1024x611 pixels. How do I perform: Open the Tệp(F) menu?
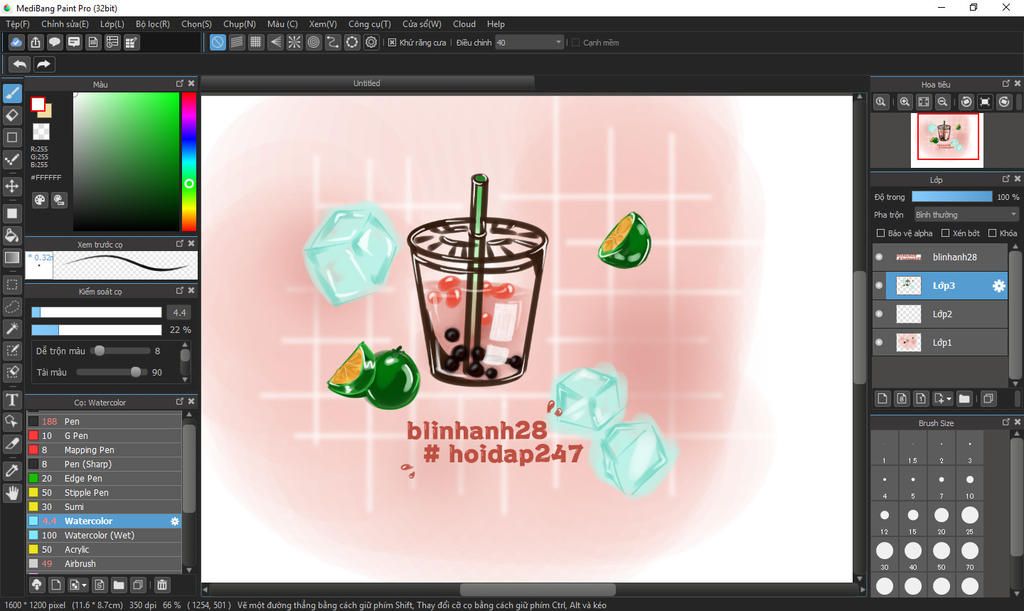(x=18, y=24)
